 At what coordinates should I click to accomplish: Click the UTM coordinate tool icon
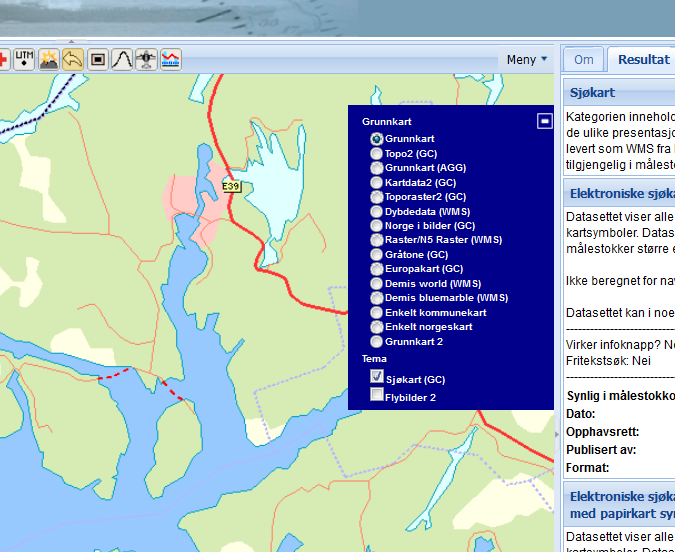click(x=23, y=60)
